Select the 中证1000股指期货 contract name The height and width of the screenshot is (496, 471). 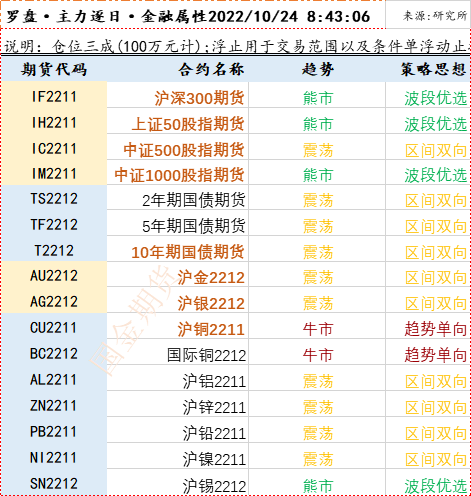coord(179,175)
